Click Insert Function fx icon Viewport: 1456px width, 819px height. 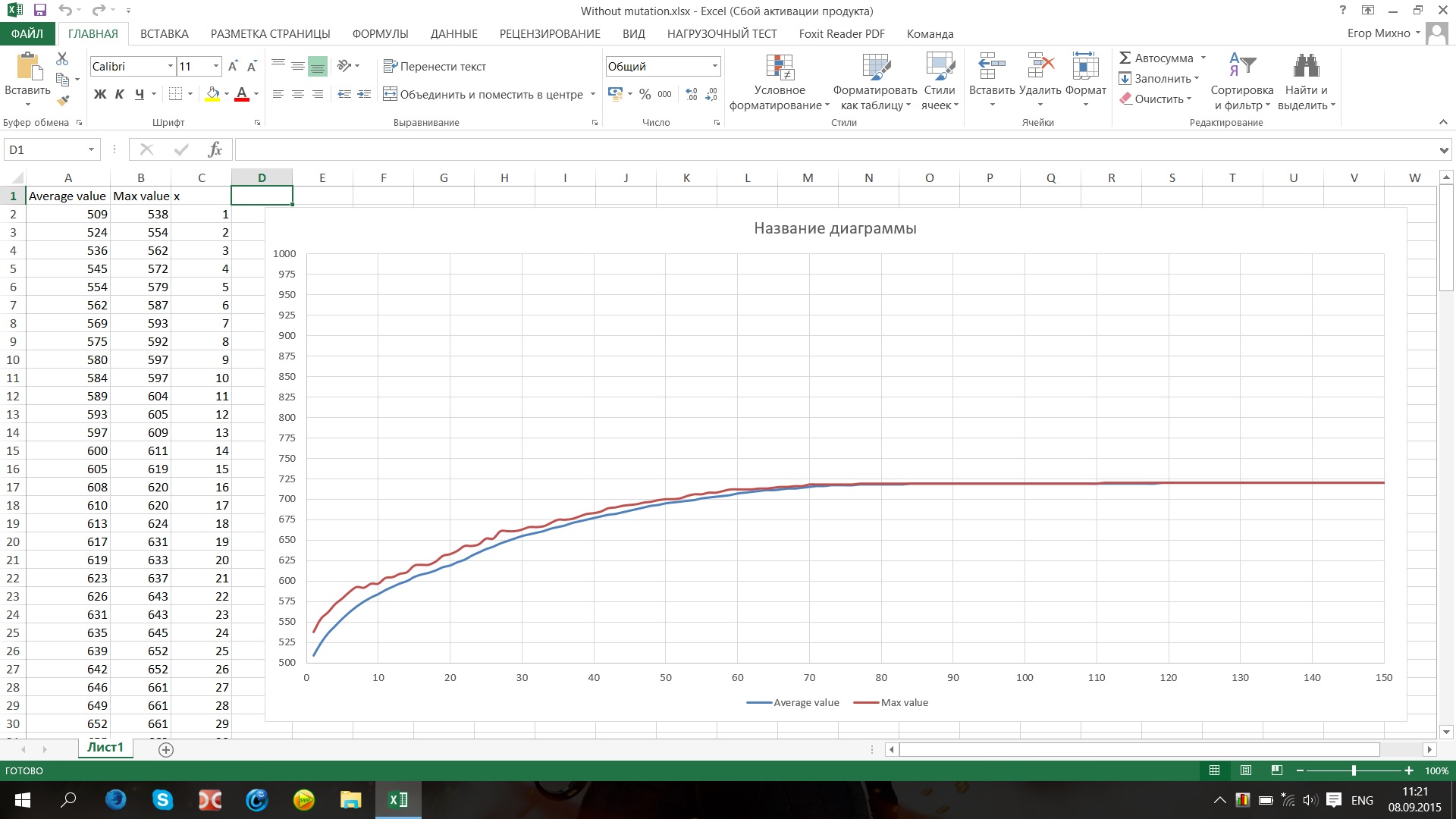point(215,149)
